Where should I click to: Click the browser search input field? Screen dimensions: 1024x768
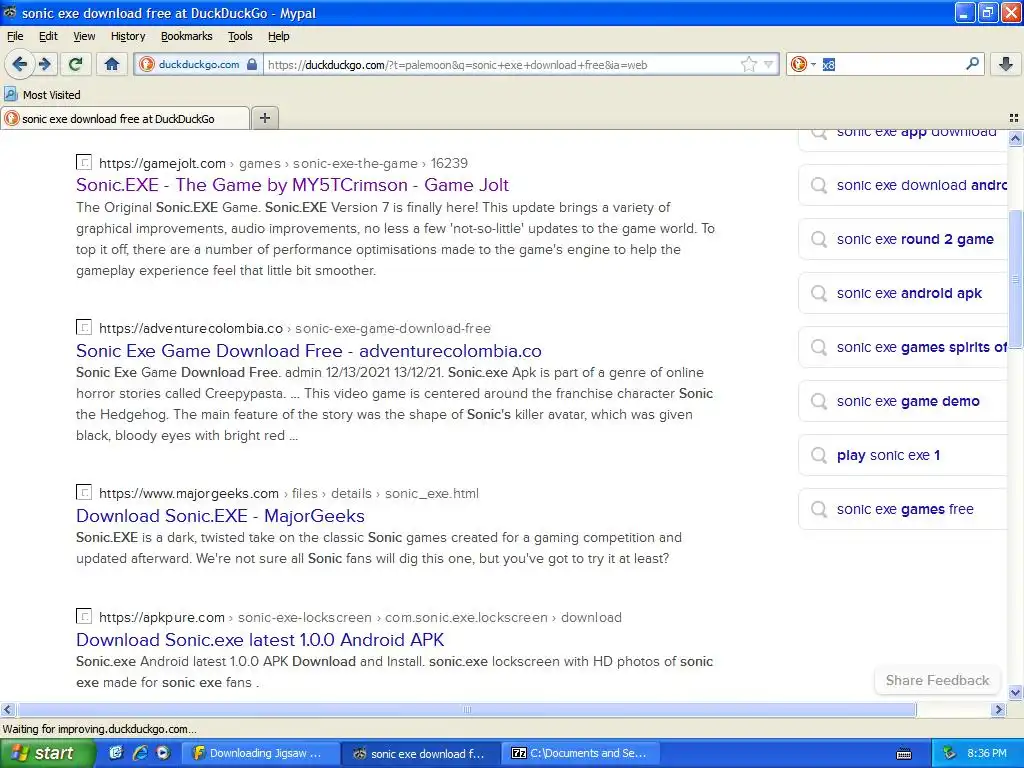pyautogui.click(x=891, y=64)
